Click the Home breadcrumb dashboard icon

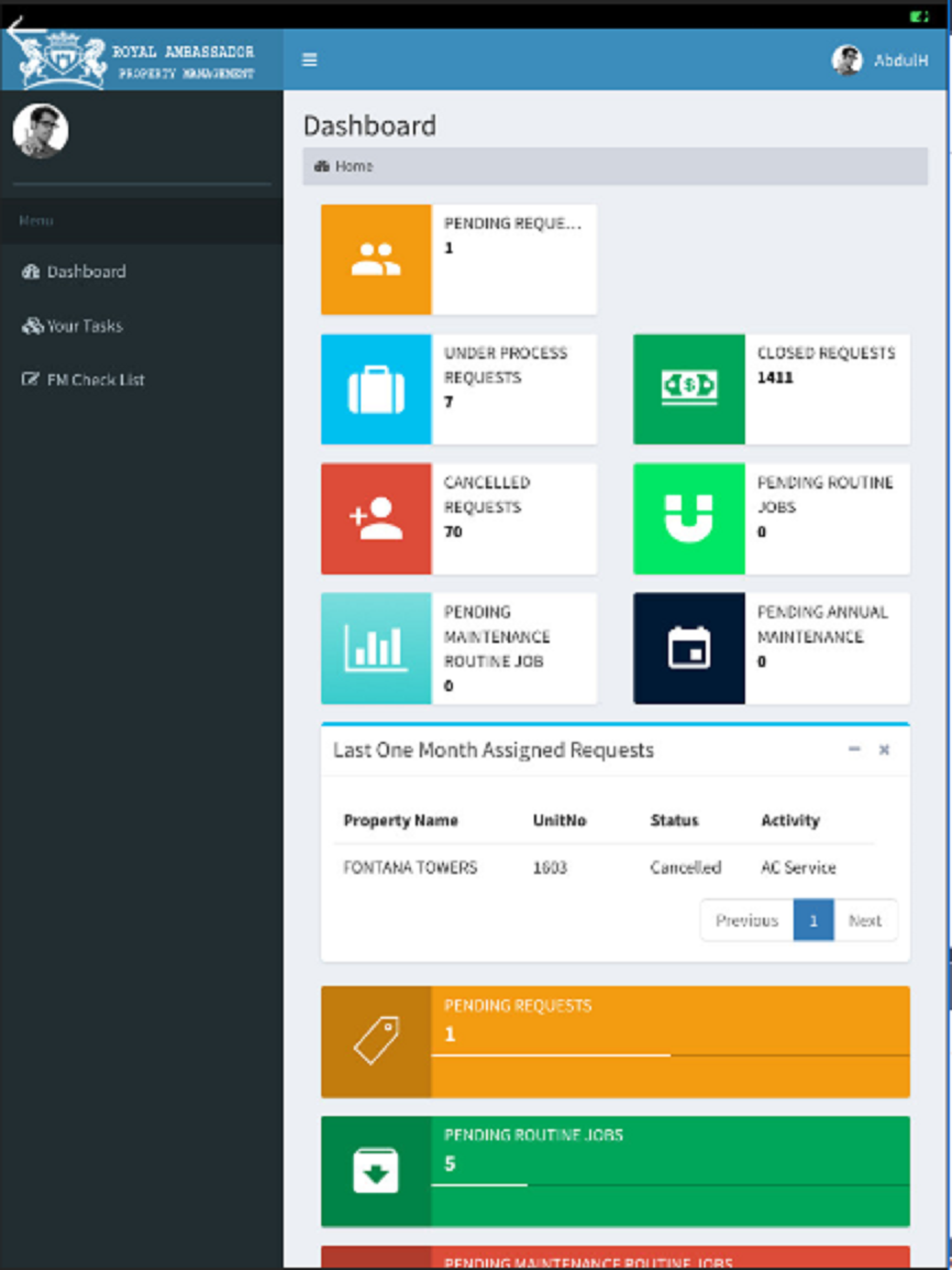(322, 166)
